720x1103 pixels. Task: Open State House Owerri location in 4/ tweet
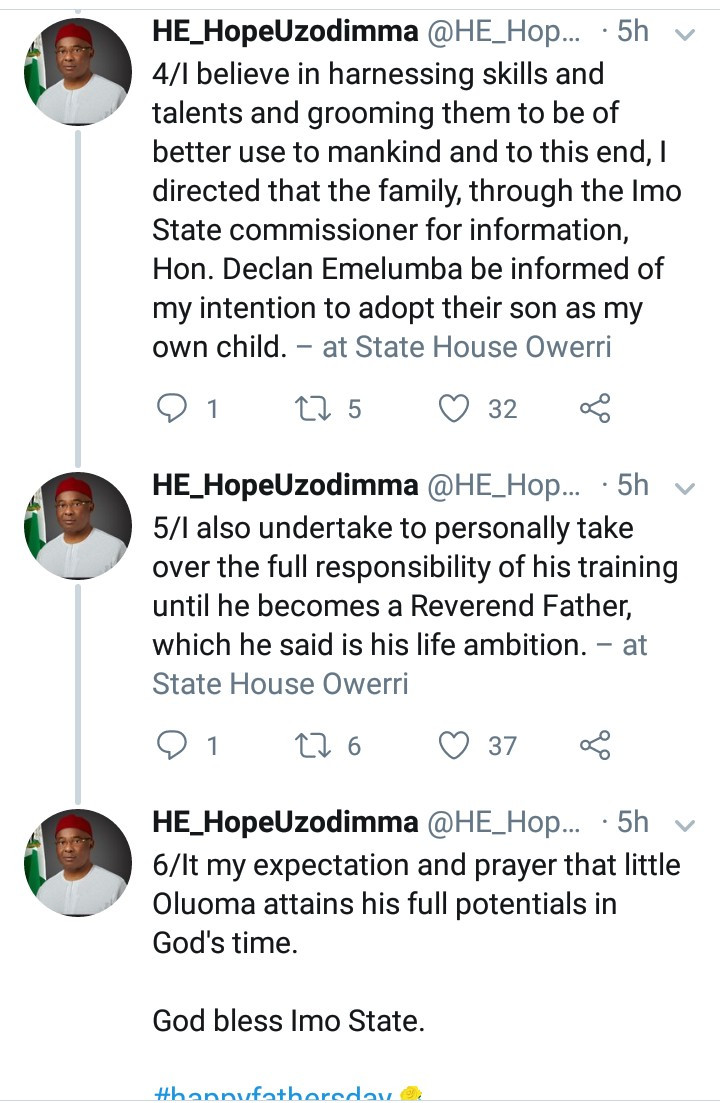click(x=483, y=347)
